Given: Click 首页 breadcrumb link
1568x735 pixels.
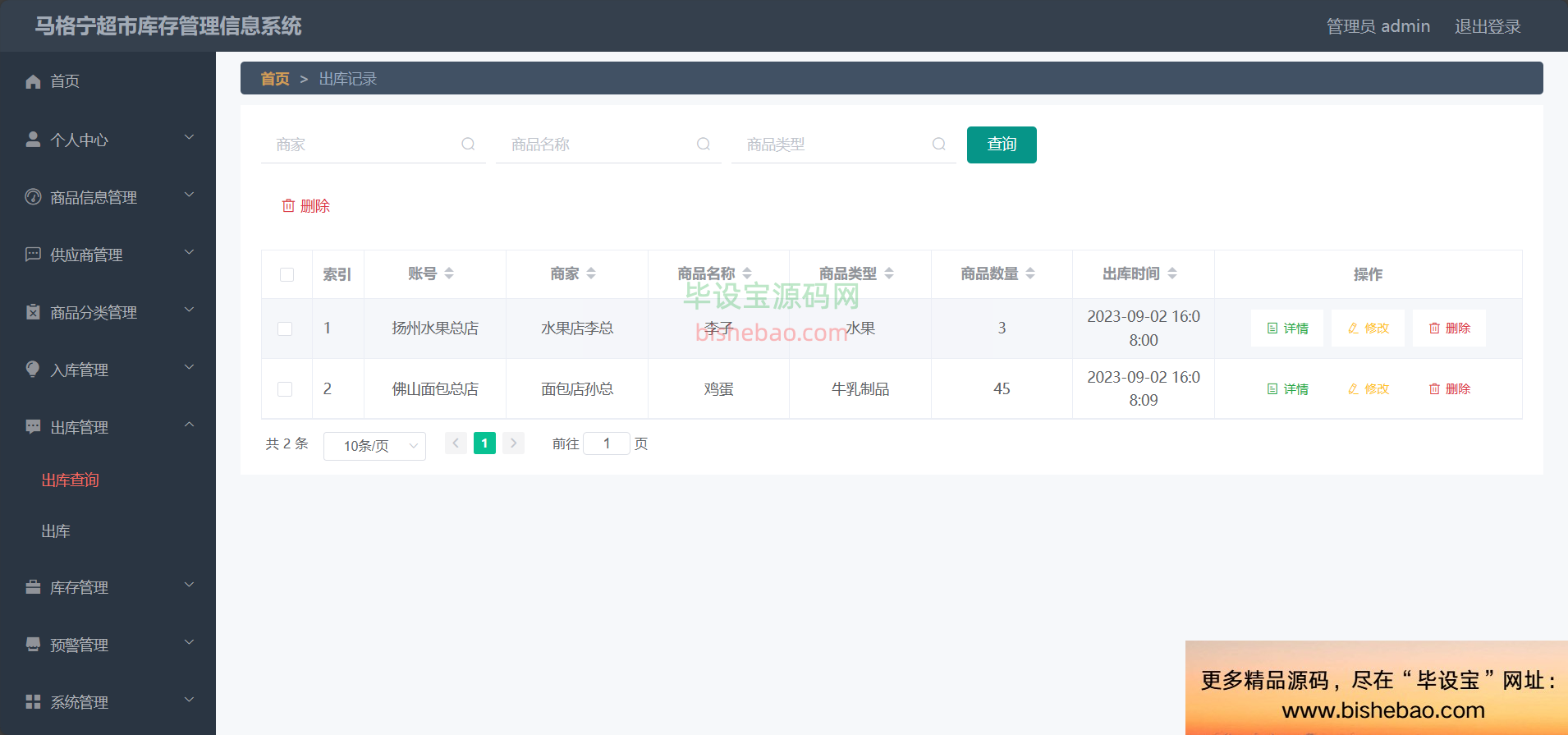Looking at the screenshot, I should (x=275, y=79).
